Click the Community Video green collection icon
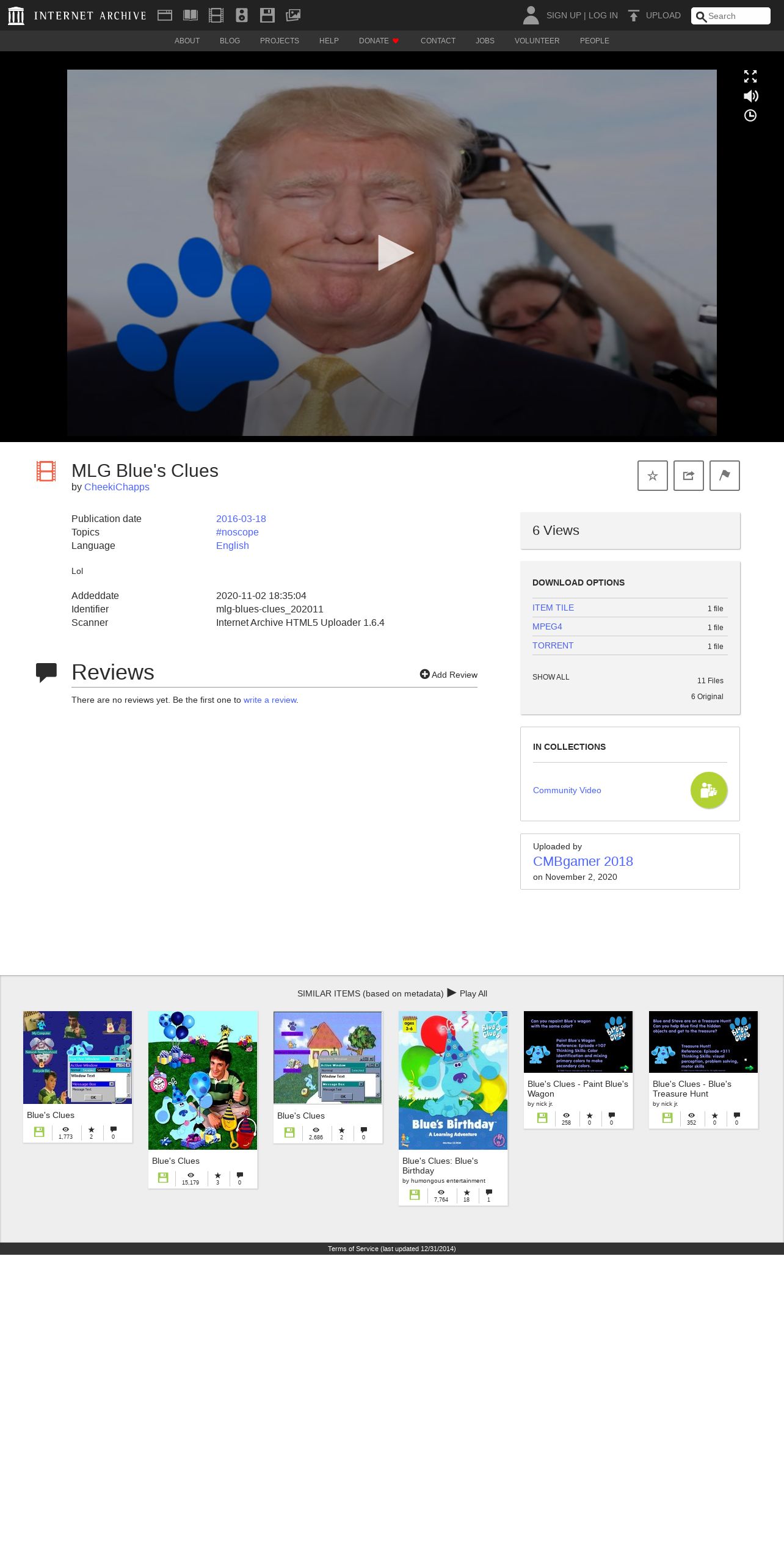Viewport: 784px width, 1568px height. tap(709, 790)
